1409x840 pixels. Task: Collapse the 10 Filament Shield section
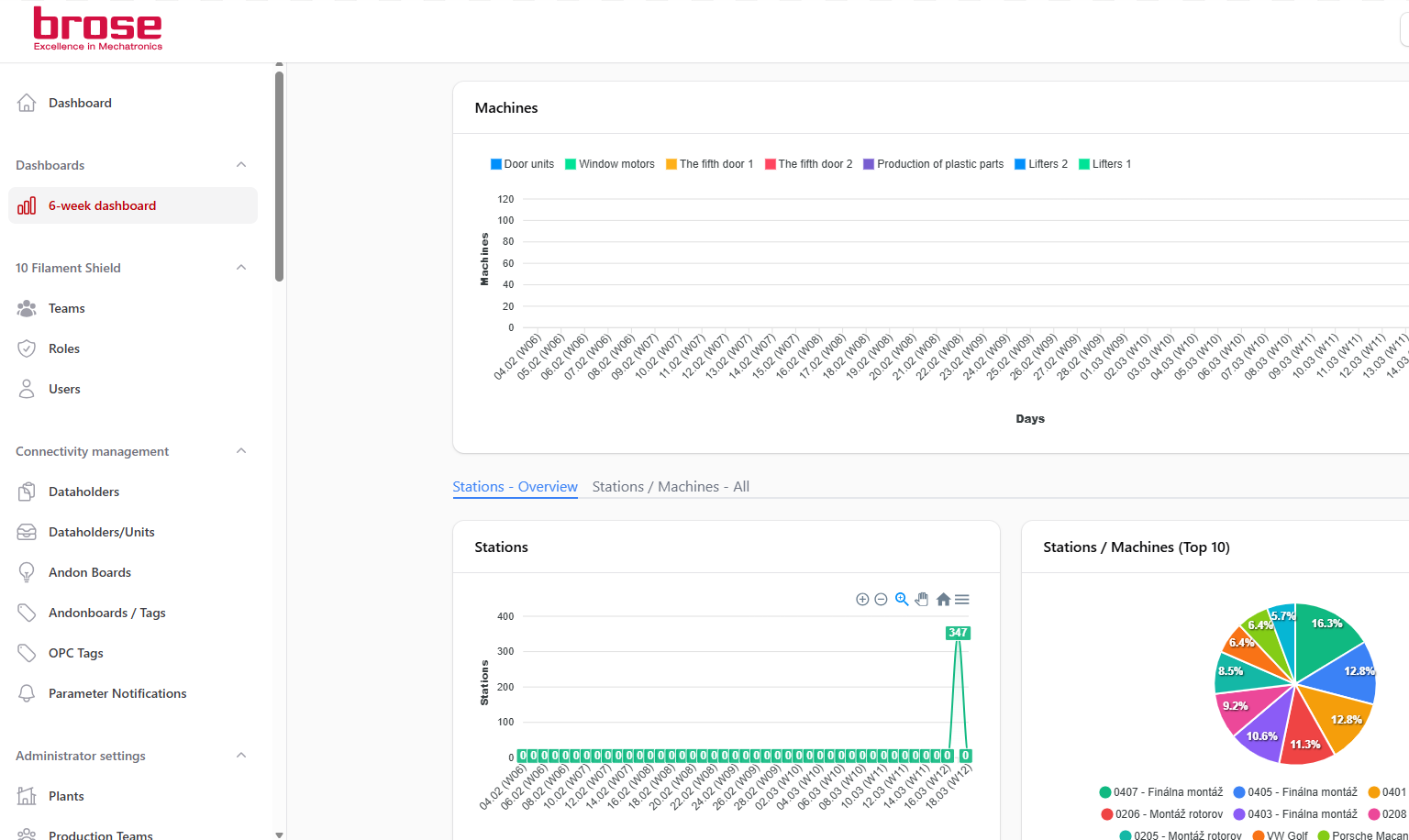241,268
